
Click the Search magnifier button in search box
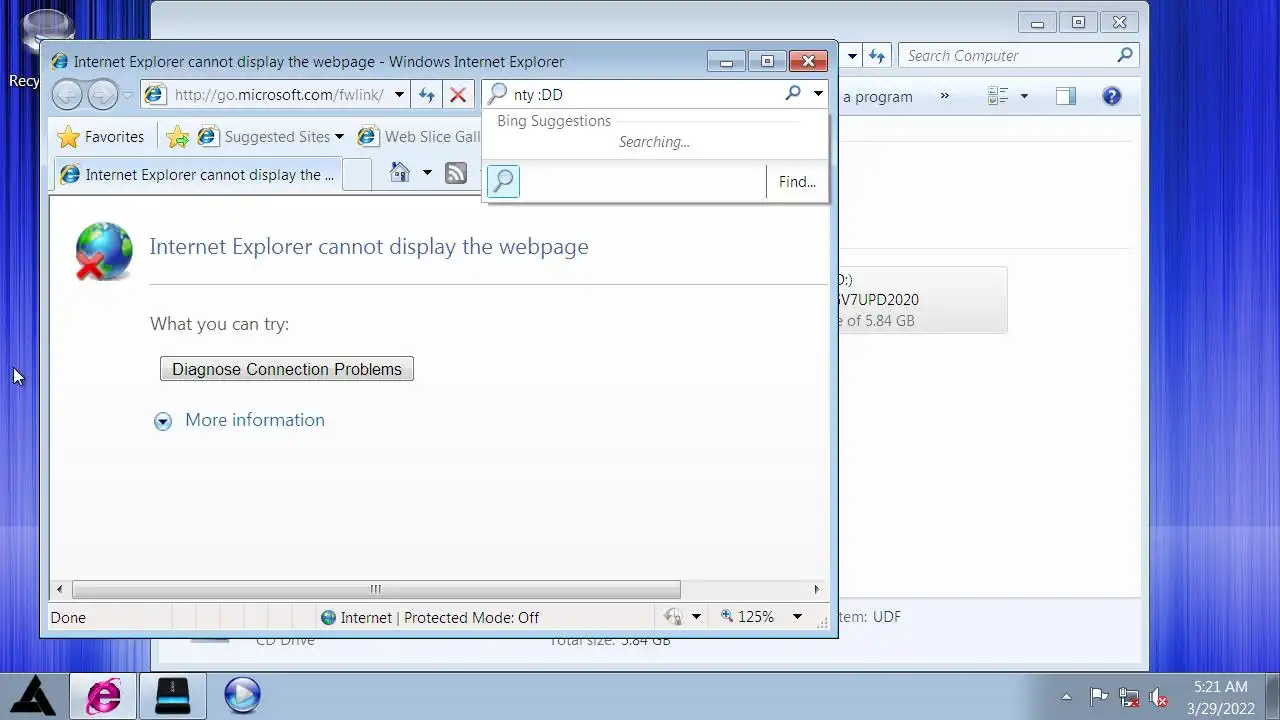click(x=793, y=93)
